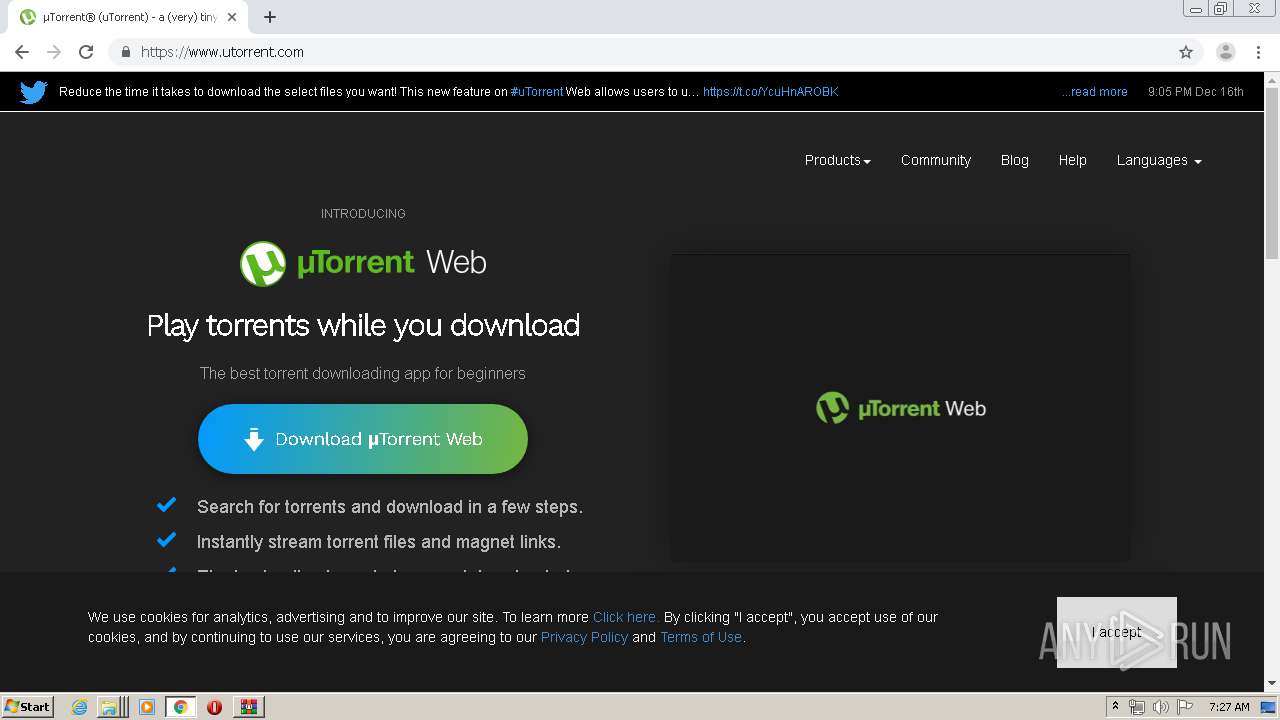Click the padlock site info icon
1280x720 pixels.
[x=125, y=52]
